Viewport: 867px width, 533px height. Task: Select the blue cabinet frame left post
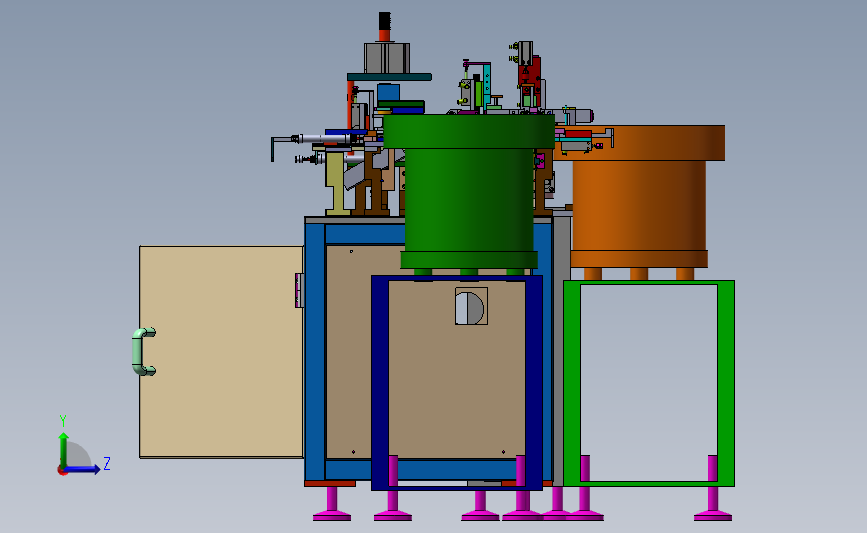click(x=315, y=352)
